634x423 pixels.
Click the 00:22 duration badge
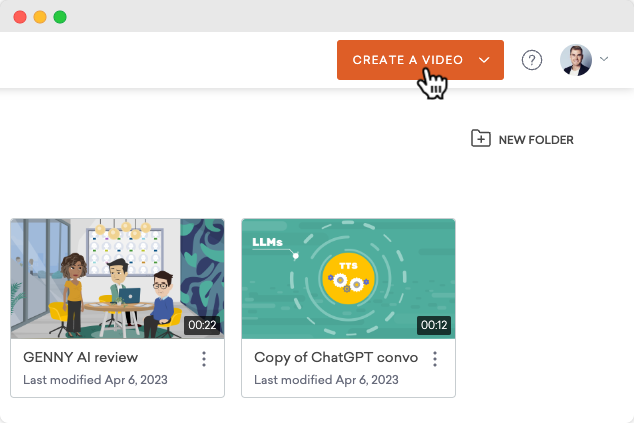(x=202, y=325)
